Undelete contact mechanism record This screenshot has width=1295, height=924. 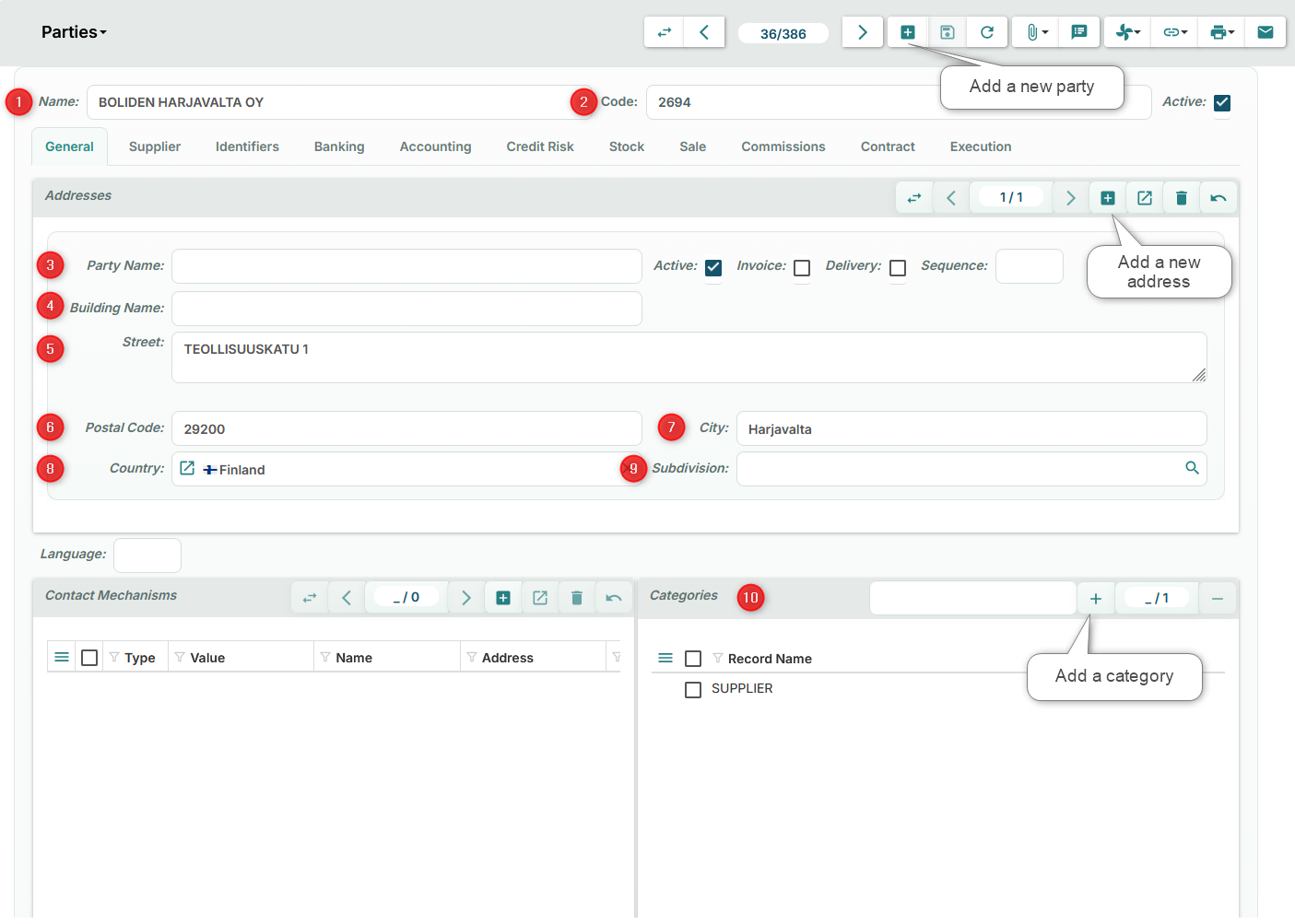(x=614, y=598)
